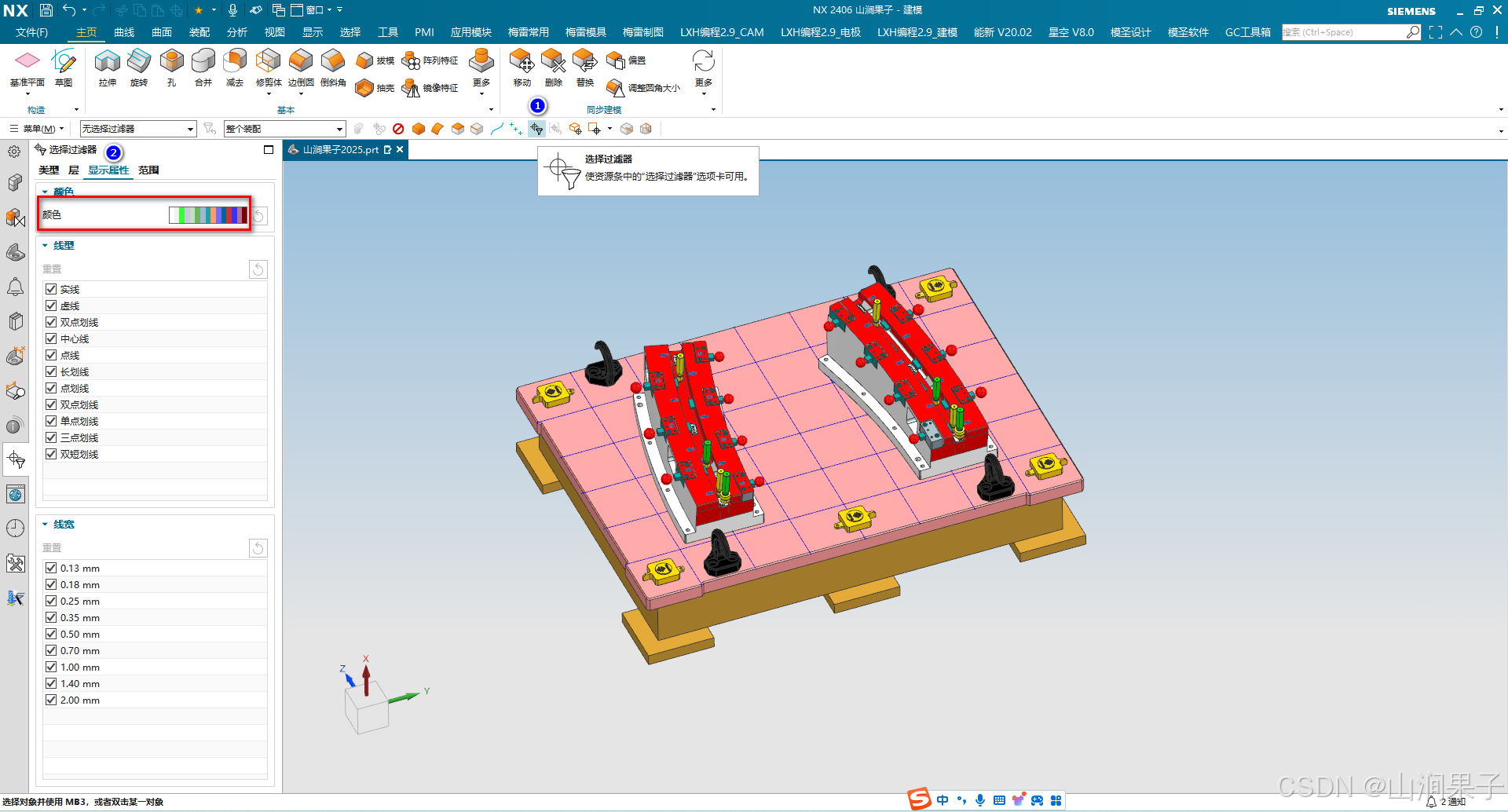Open the 无选择过滤器 filter dropdown

click(138, 129)
